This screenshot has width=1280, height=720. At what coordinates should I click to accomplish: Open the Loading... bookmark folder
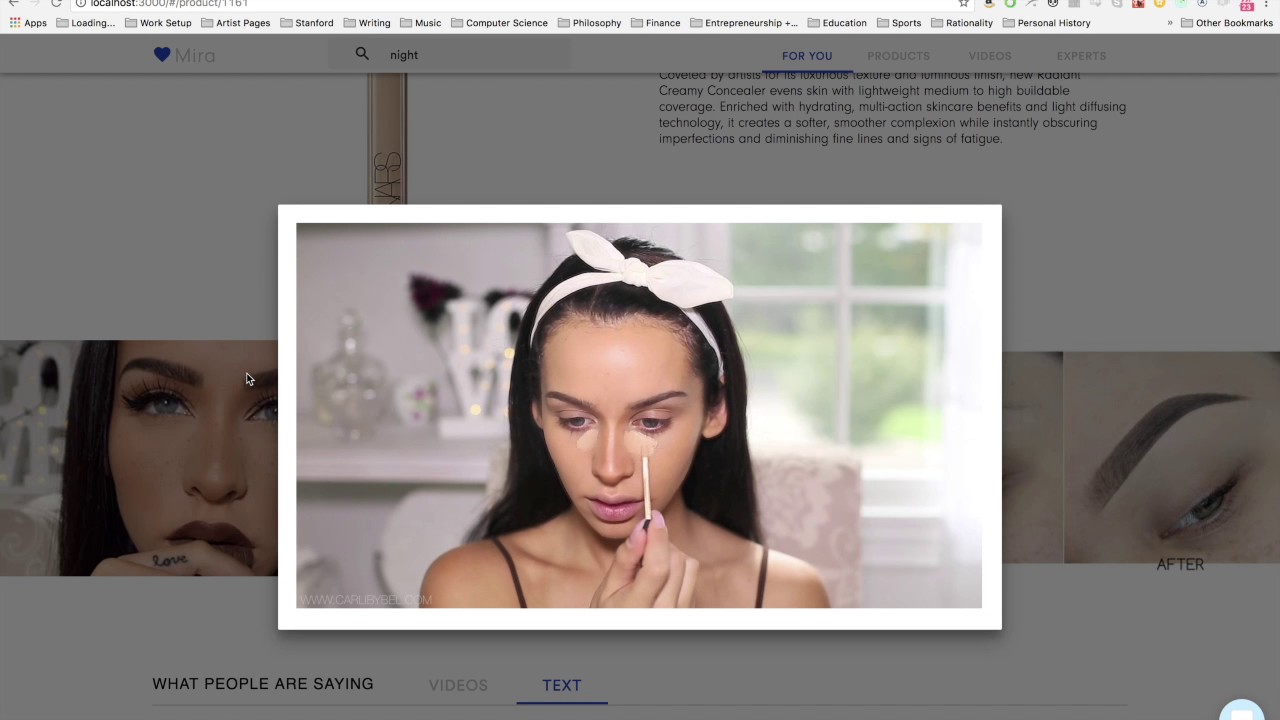coord(85,23)
